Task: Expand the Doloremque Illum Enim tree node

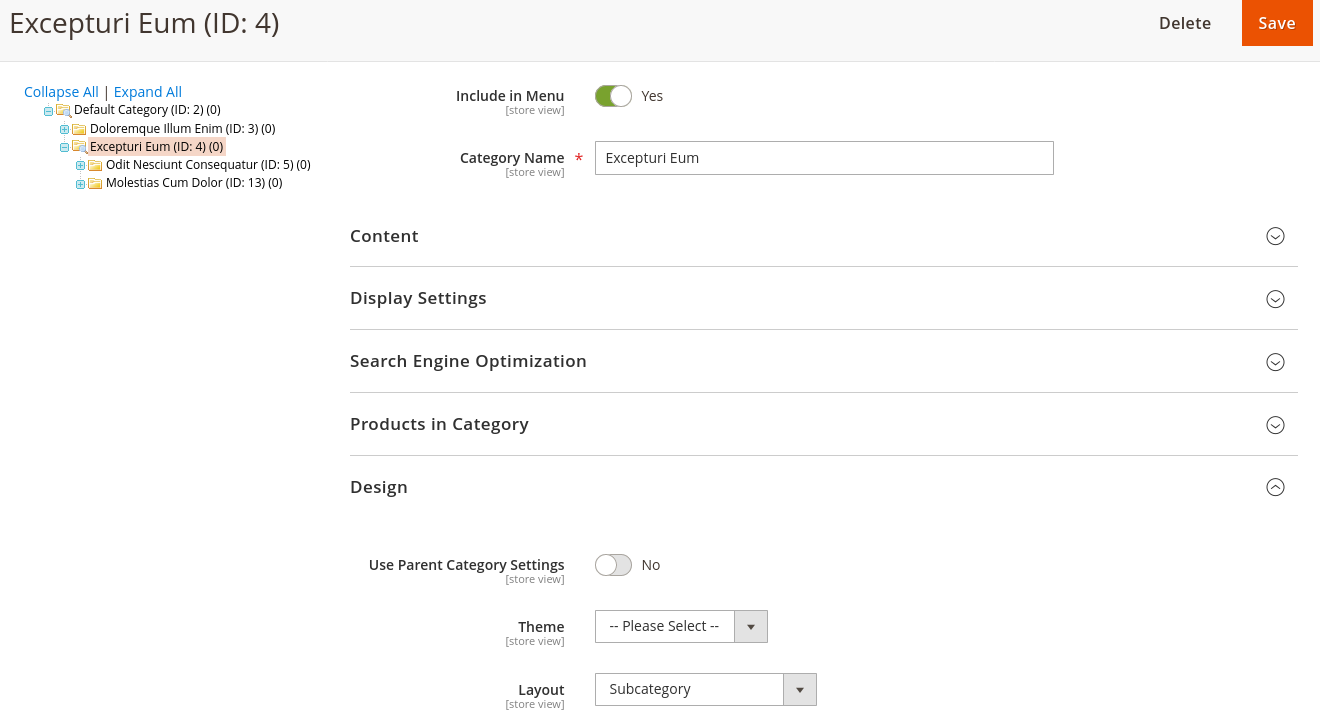Action: pos(65,129)
